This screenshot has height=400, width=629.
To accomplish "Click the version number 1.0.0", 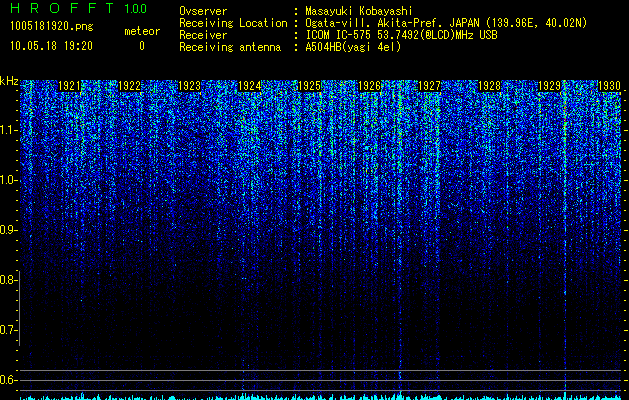I will (135, 8).
